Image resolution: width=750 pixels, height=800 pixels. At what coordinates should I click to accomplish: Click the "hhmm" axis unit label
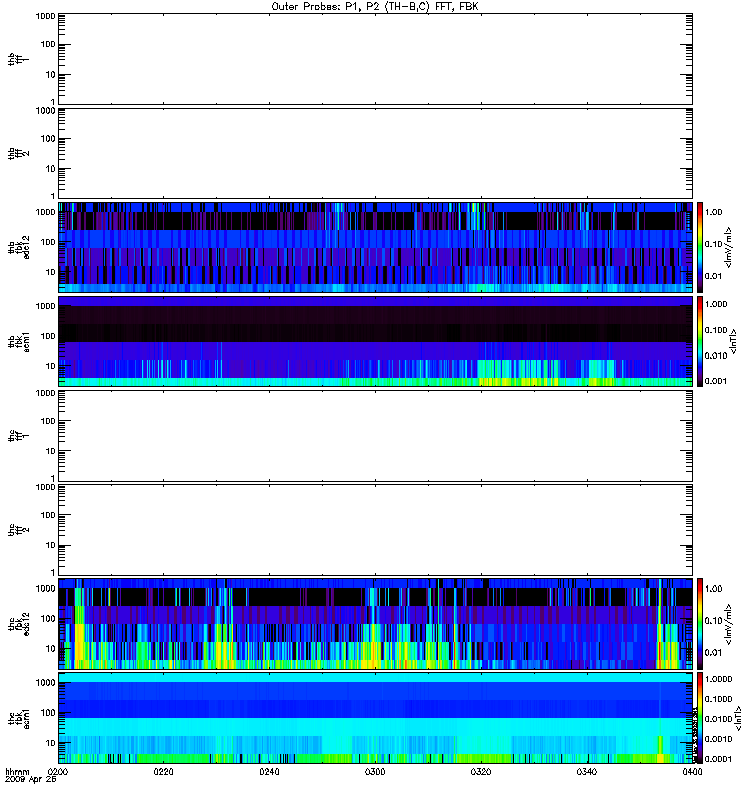tap(17, 772)
